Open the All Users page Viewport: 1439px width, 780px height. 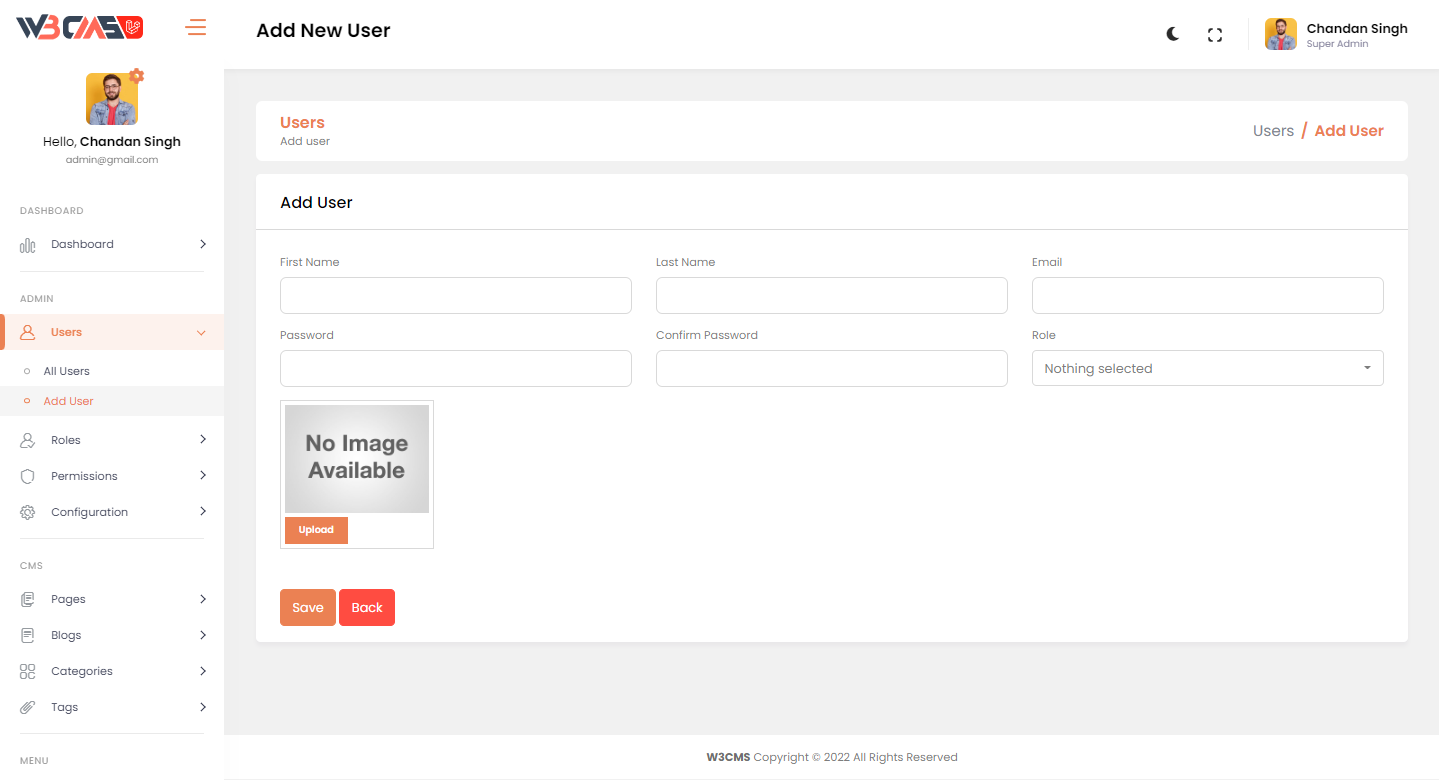(x=66, y=371)
